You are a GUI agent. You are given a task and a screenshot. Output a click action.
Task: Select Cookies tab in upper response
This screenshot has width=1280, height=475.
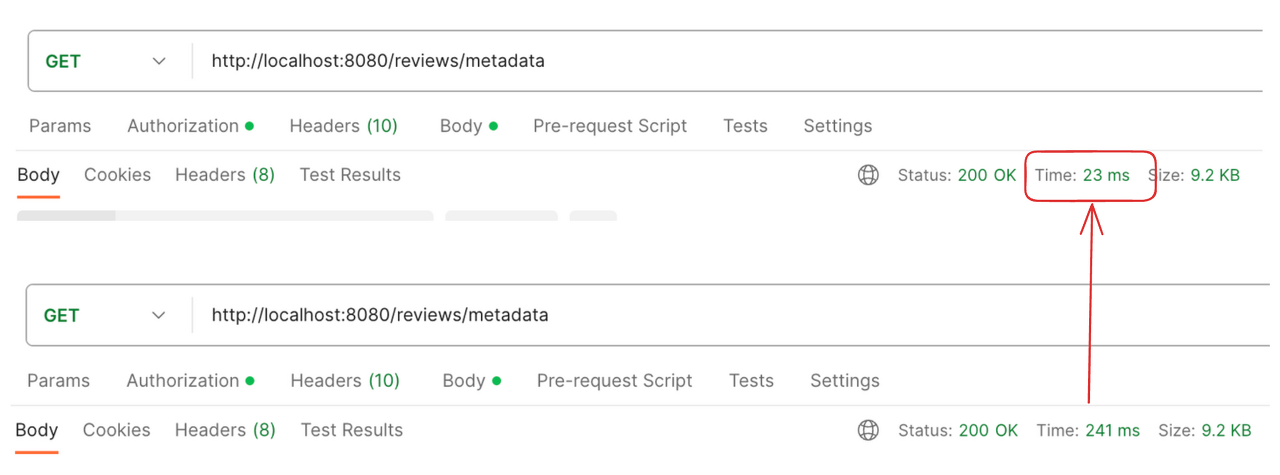pyautogui.click(x=117, y=175)
